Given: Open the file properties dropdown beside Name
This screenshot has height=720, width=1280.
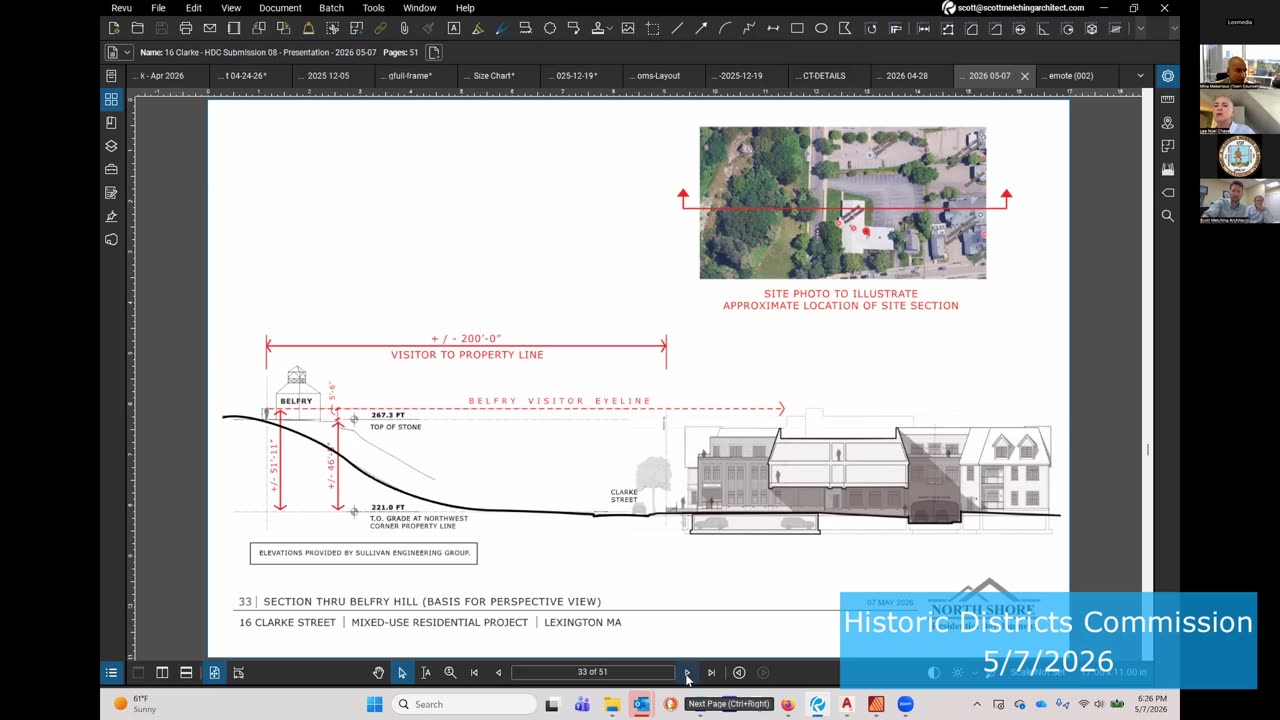Looking at the screenshot, I should (118, 52).
